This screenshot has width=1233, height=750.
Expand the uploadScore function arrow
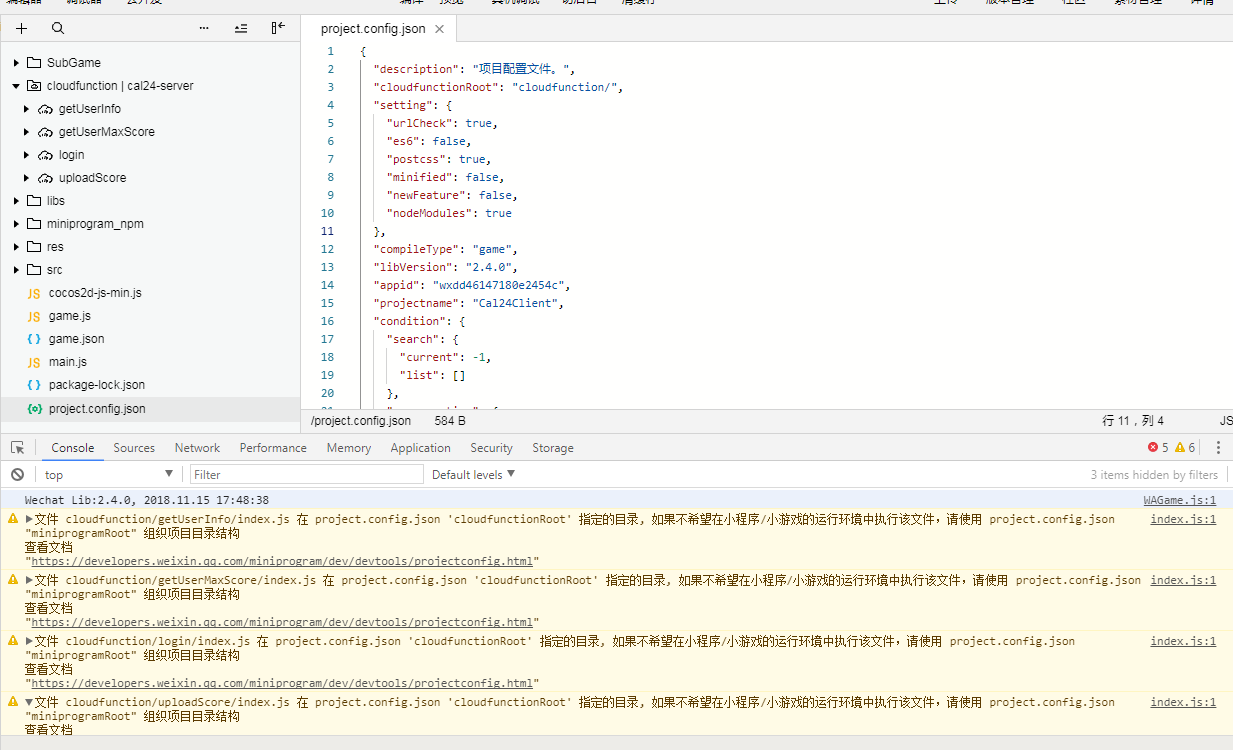coord(27,178)
